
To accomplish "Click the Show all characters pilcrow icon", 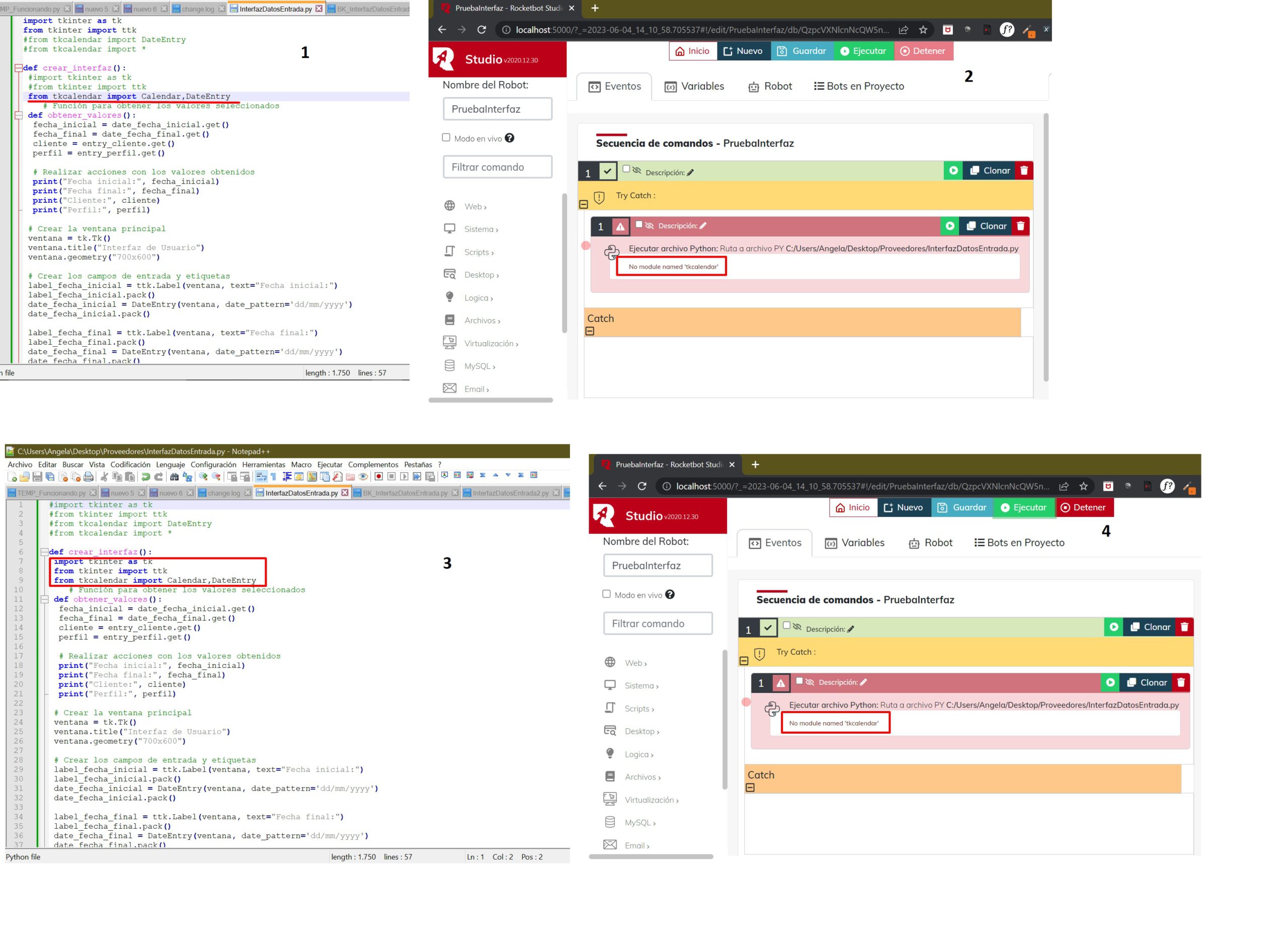I will click(274, 477).
